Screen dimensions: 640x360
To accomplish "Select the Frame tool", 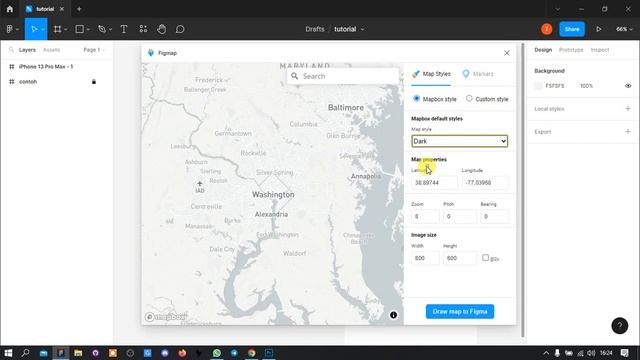I will (58, 29).
